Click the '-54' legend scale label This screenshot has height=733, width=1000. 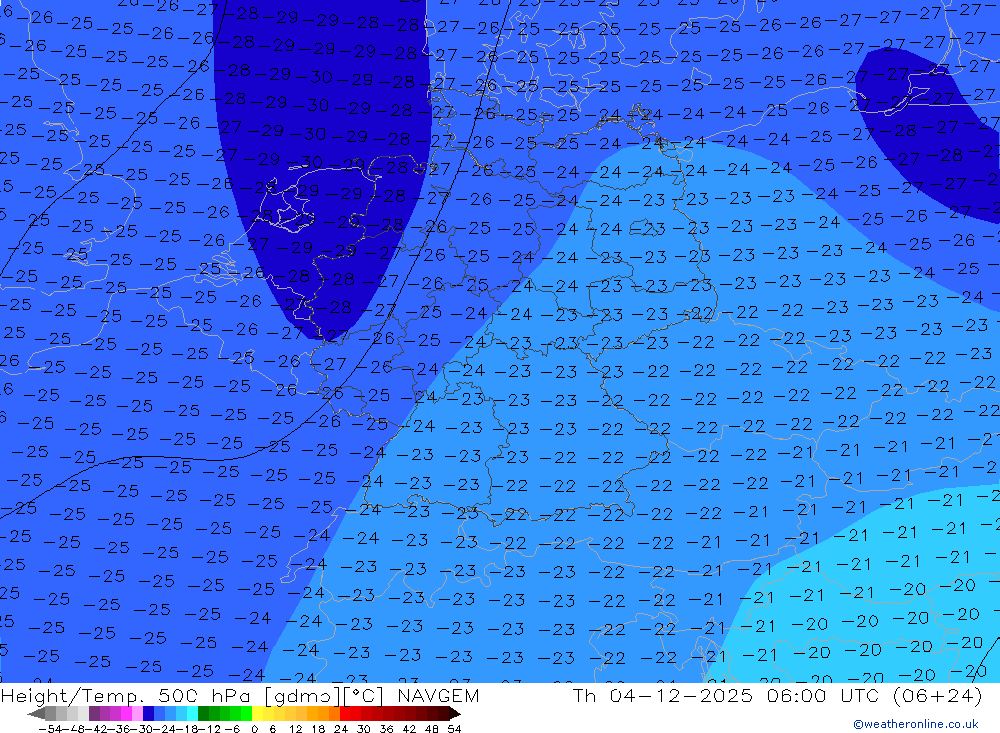point(50,729)
